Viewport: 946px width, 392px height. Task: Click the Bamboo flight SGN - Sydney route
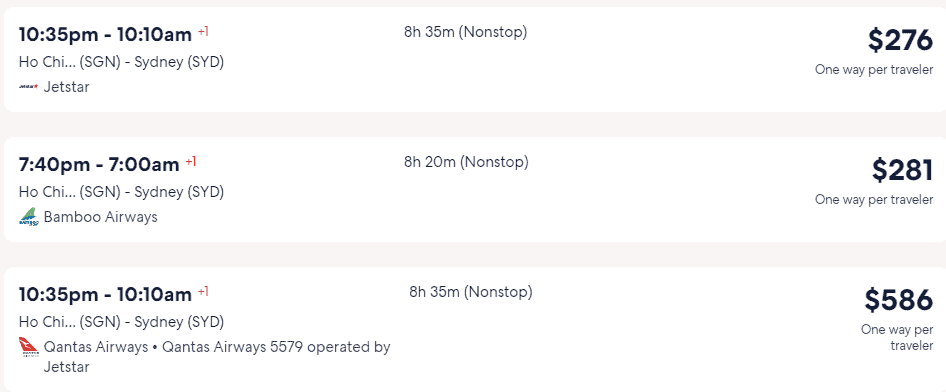121,192
